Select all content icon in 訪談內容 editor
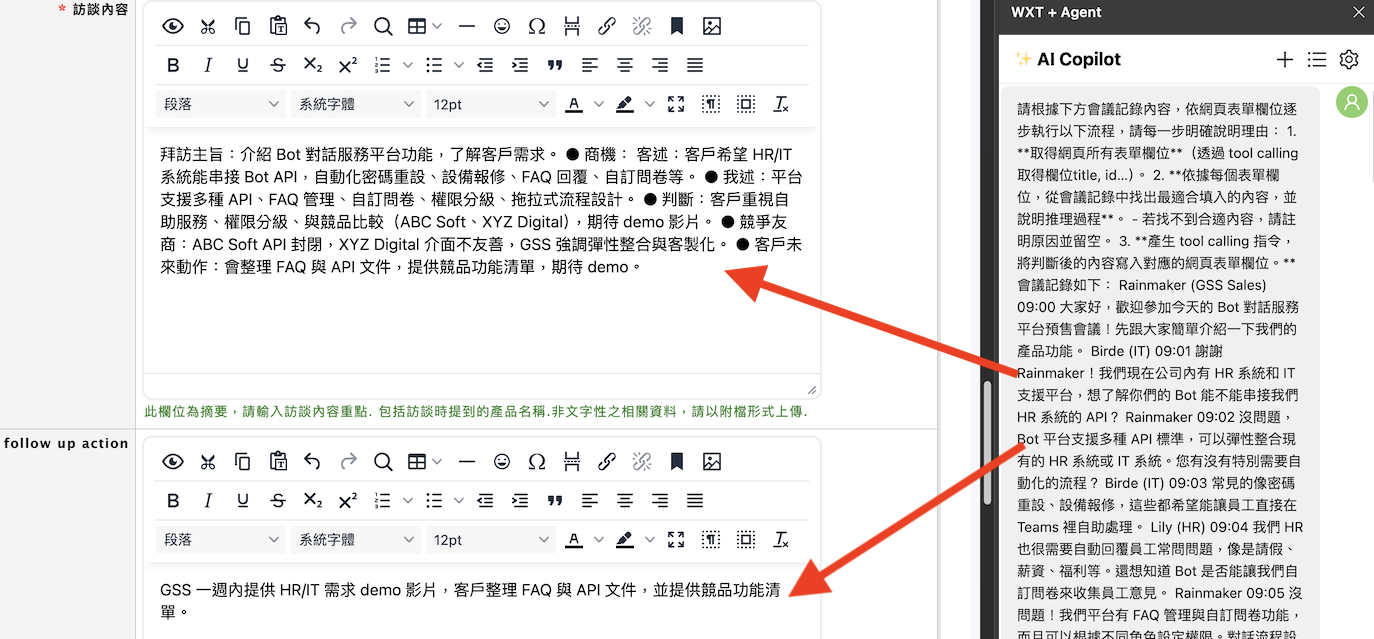Screen dimensions: 1374x639 (746, 104)
